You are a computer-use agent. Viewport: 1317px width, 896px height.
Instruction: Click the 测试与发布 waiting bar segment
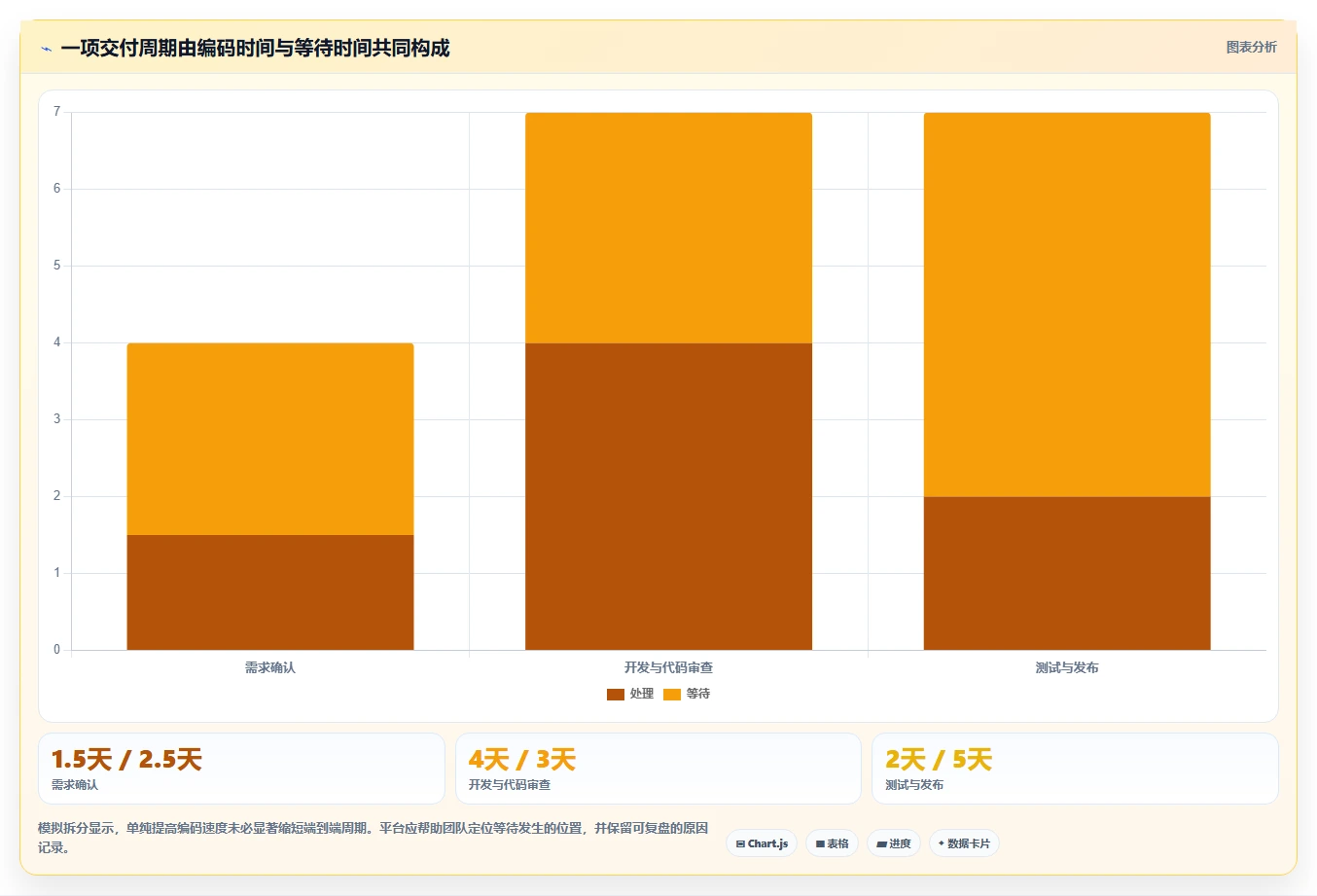pos(1067,305)
